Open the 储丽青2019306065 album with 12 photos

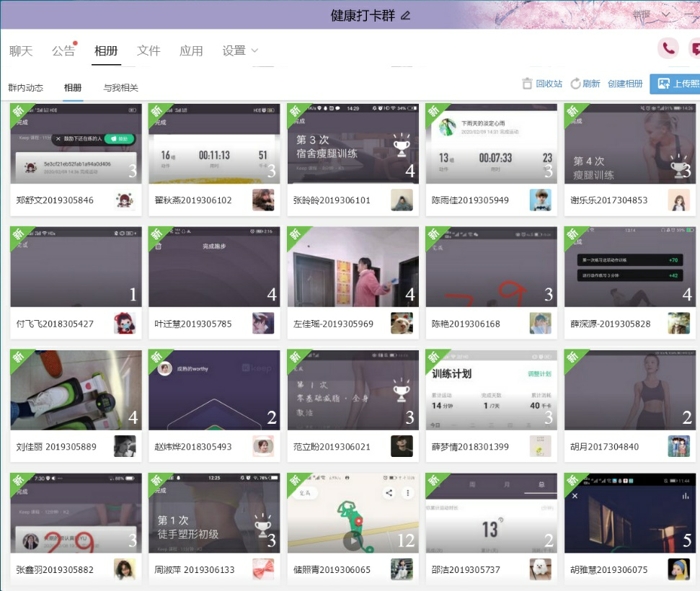[352, 513]
